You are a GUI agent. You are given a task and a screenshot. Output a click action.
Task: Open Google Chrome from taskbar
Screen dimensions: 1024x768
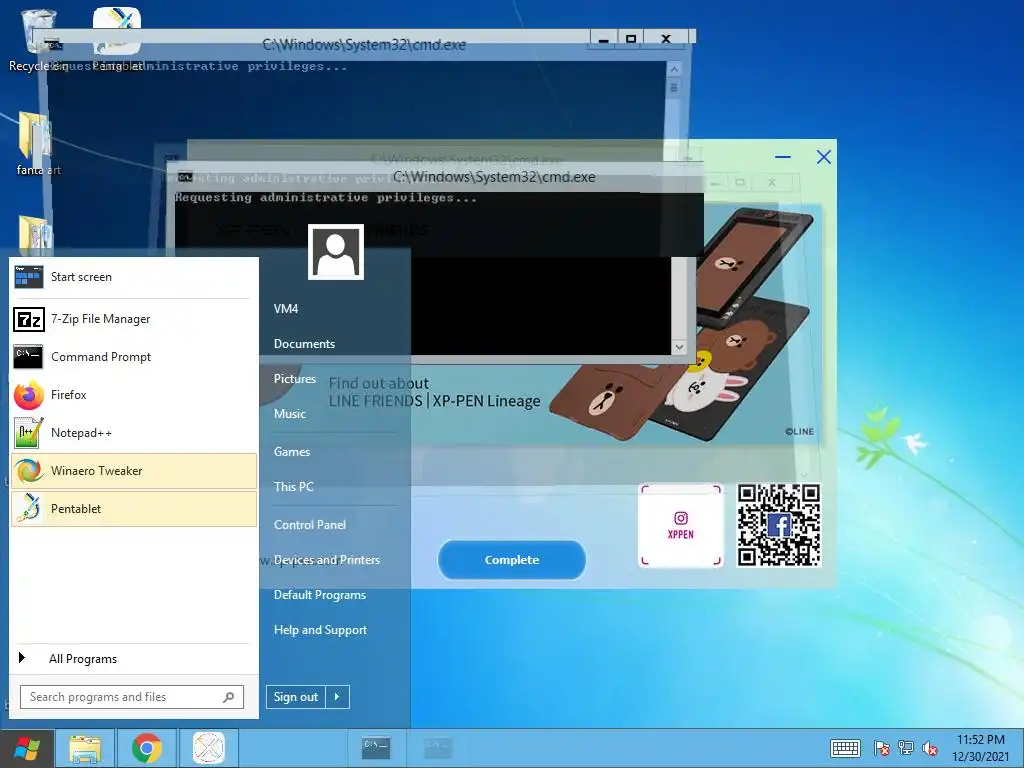pyautogui.click(x=147, y=748)
